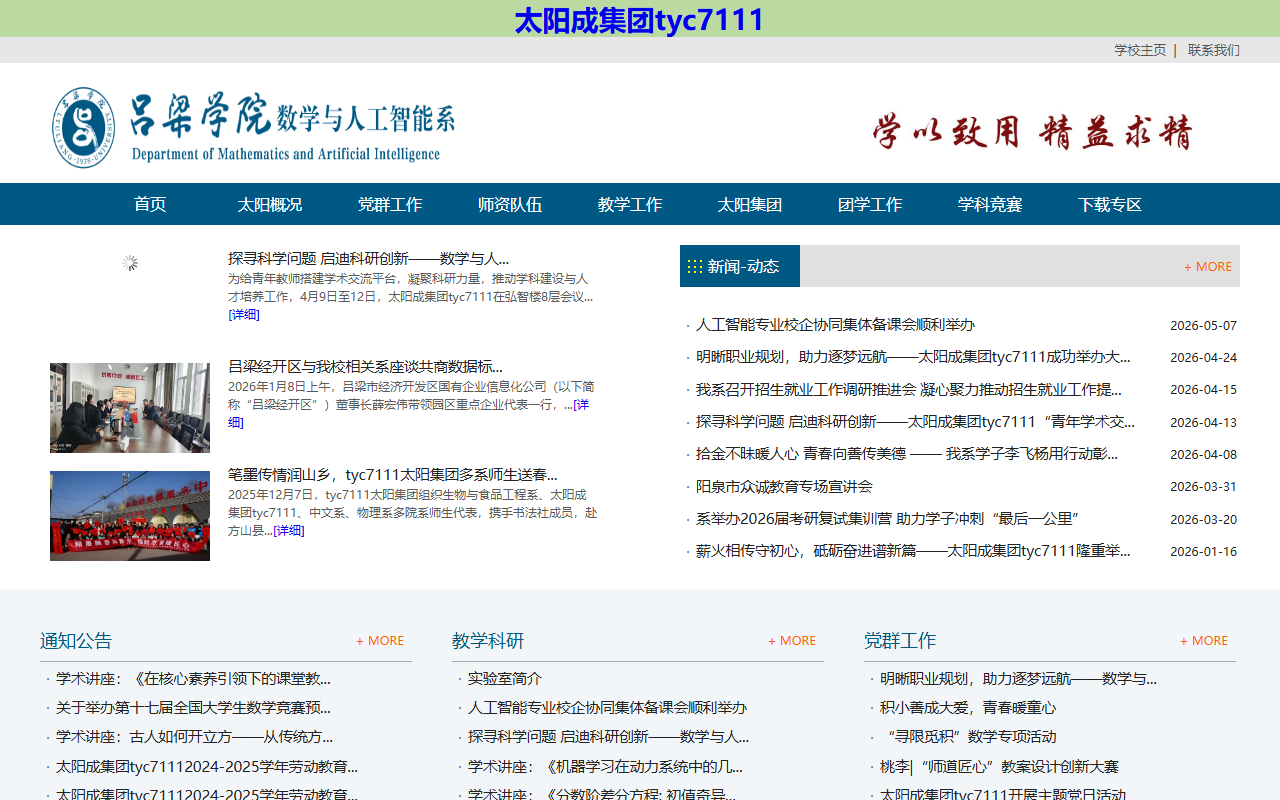Open the 下载专区 navigation menu item

point(1110,205)
